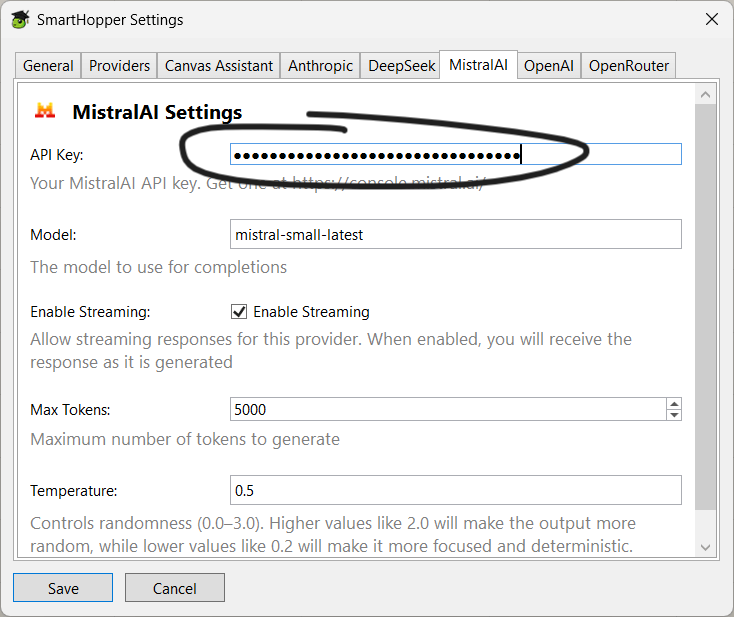
Task: Click the Model text field
Action: (x=455, y=234)
